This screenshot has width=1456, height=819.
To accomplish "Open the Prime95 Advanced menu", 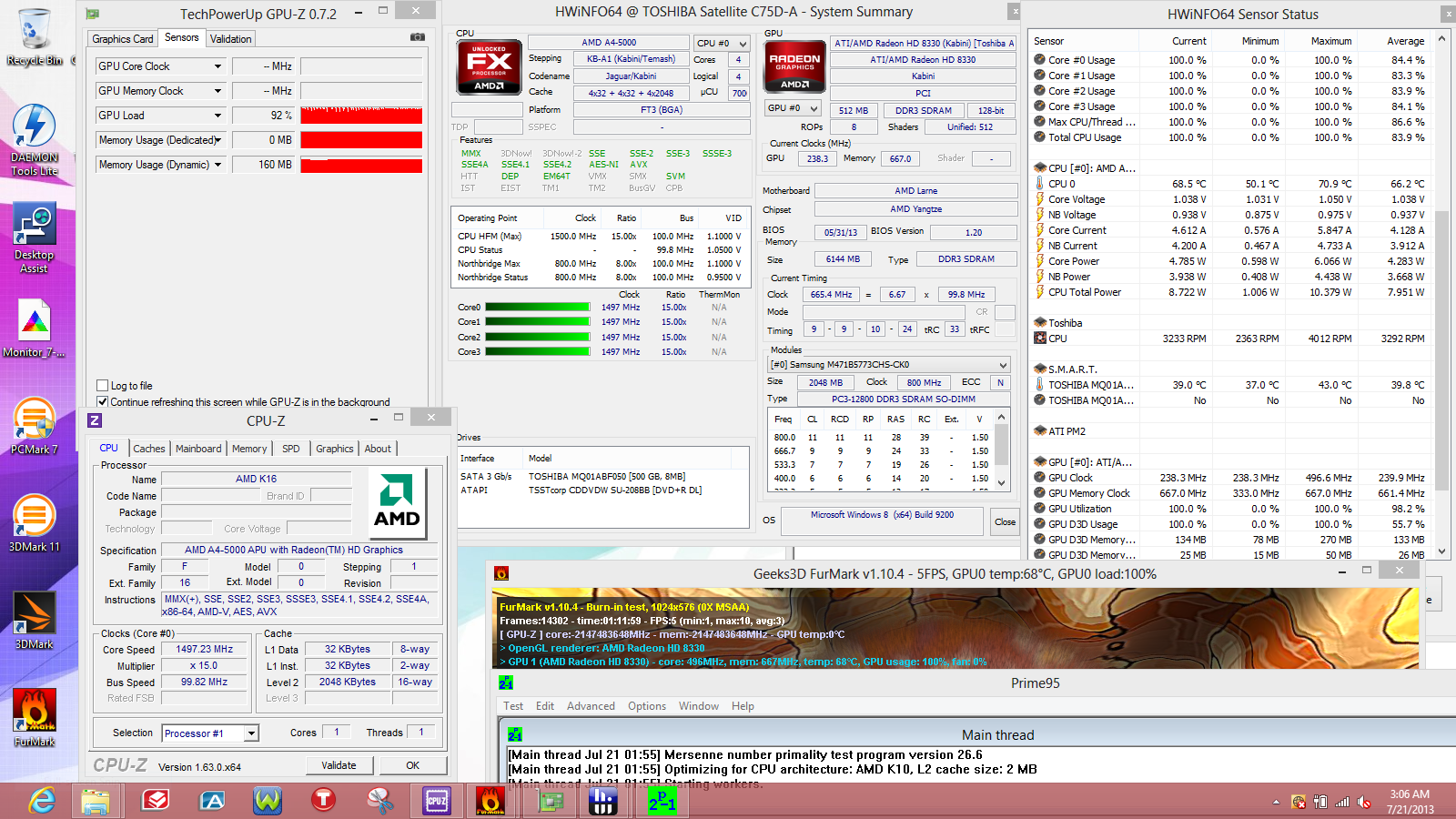I will coord(591,706).
